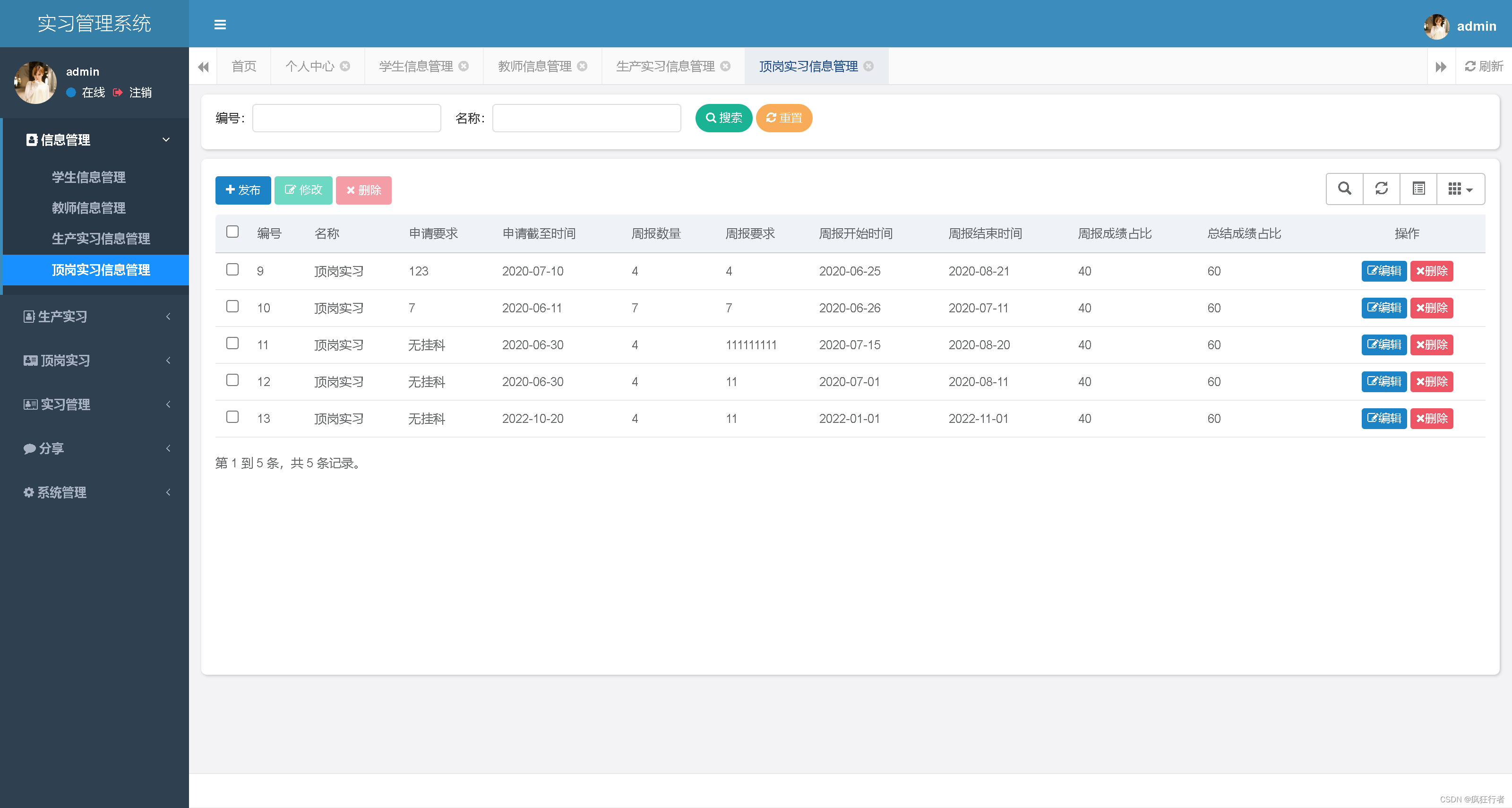Open 生产实习信息管理 in sidebar
Image resolution: width=1512 pixels, height=808 pixels.
coord(96,239)
